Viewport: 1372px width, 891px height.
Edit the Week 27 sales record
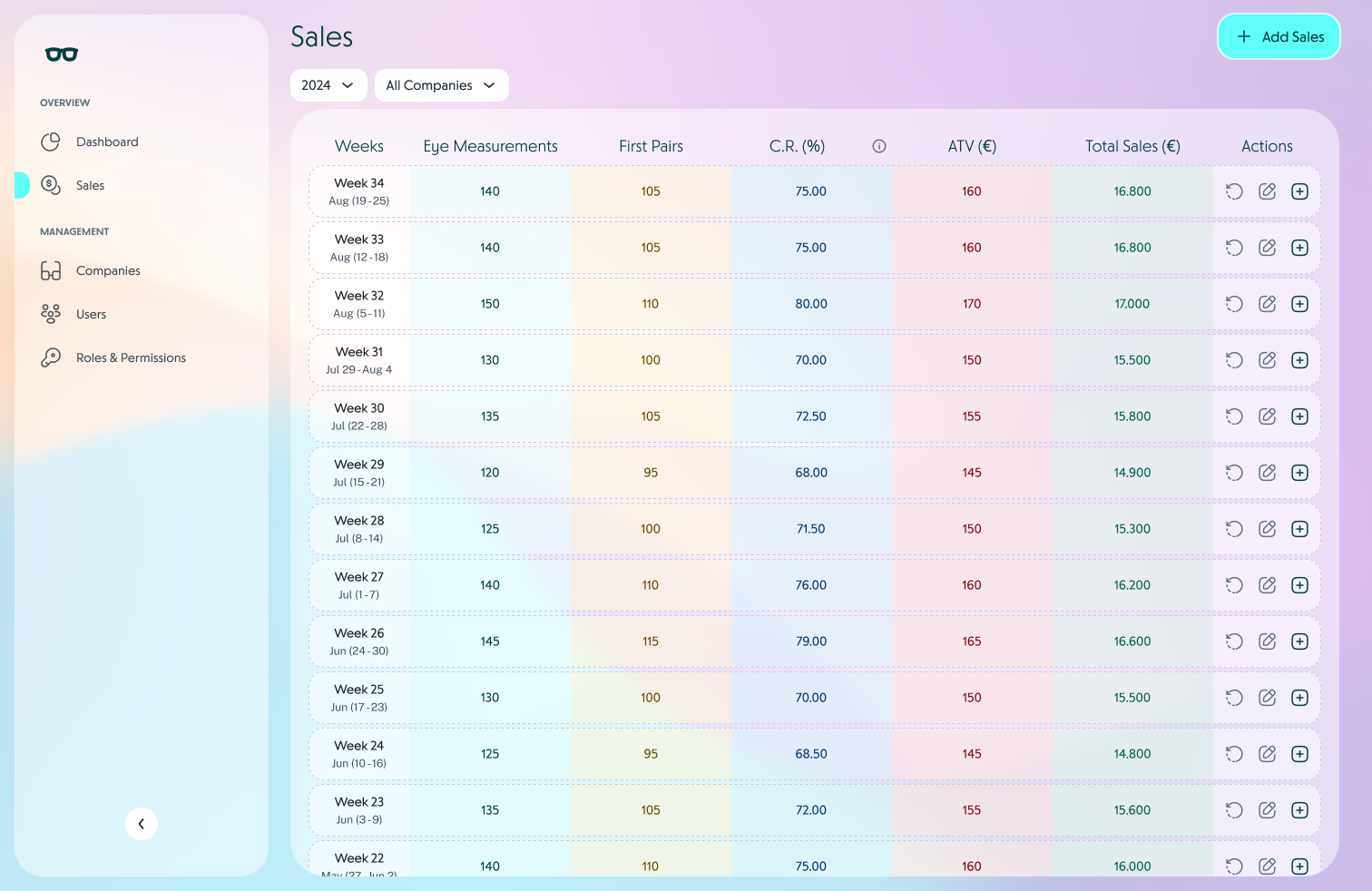(x=1268, y=585)
